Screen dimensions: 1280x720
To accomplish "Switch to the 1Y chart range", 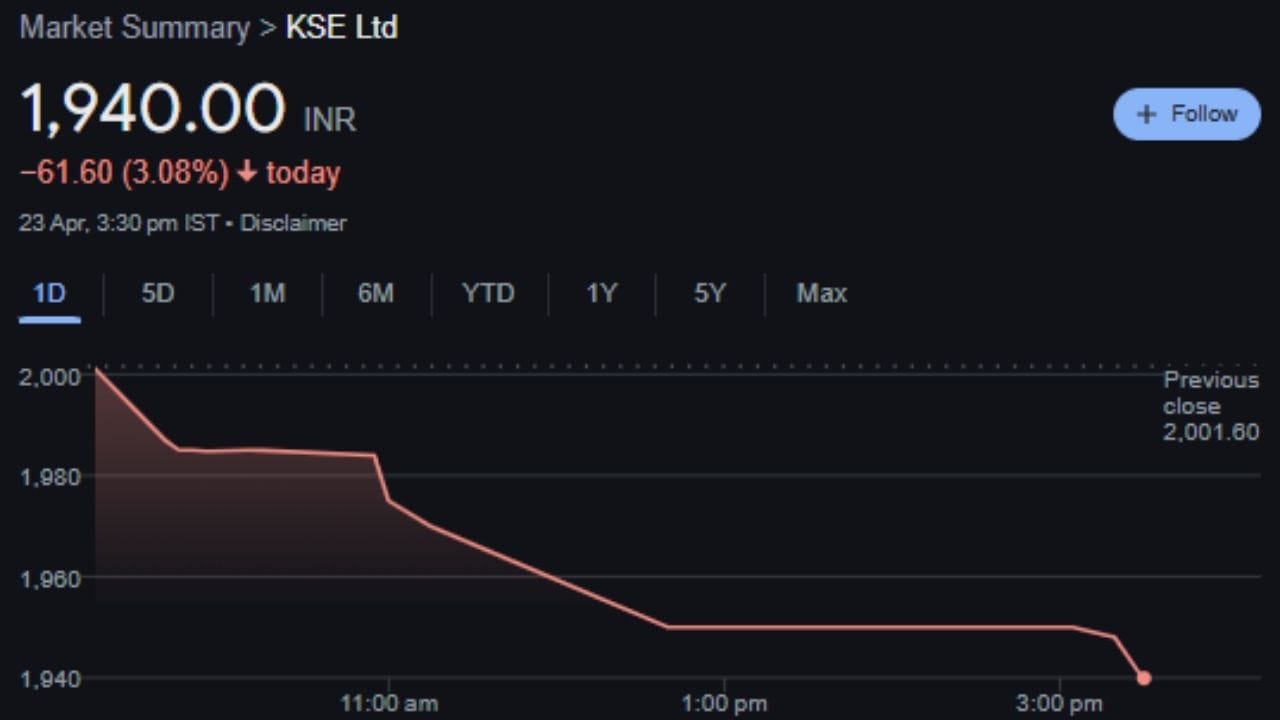I will pyautogui.click(x=601, y=293).
